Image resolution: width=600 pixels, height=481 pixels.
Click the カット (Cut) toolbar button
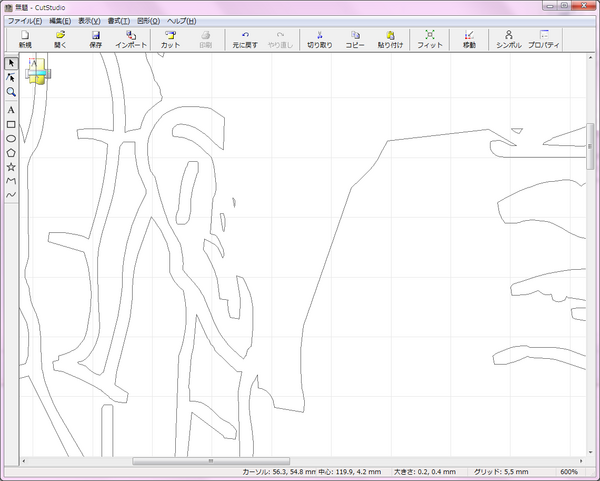tap(171, 39)
